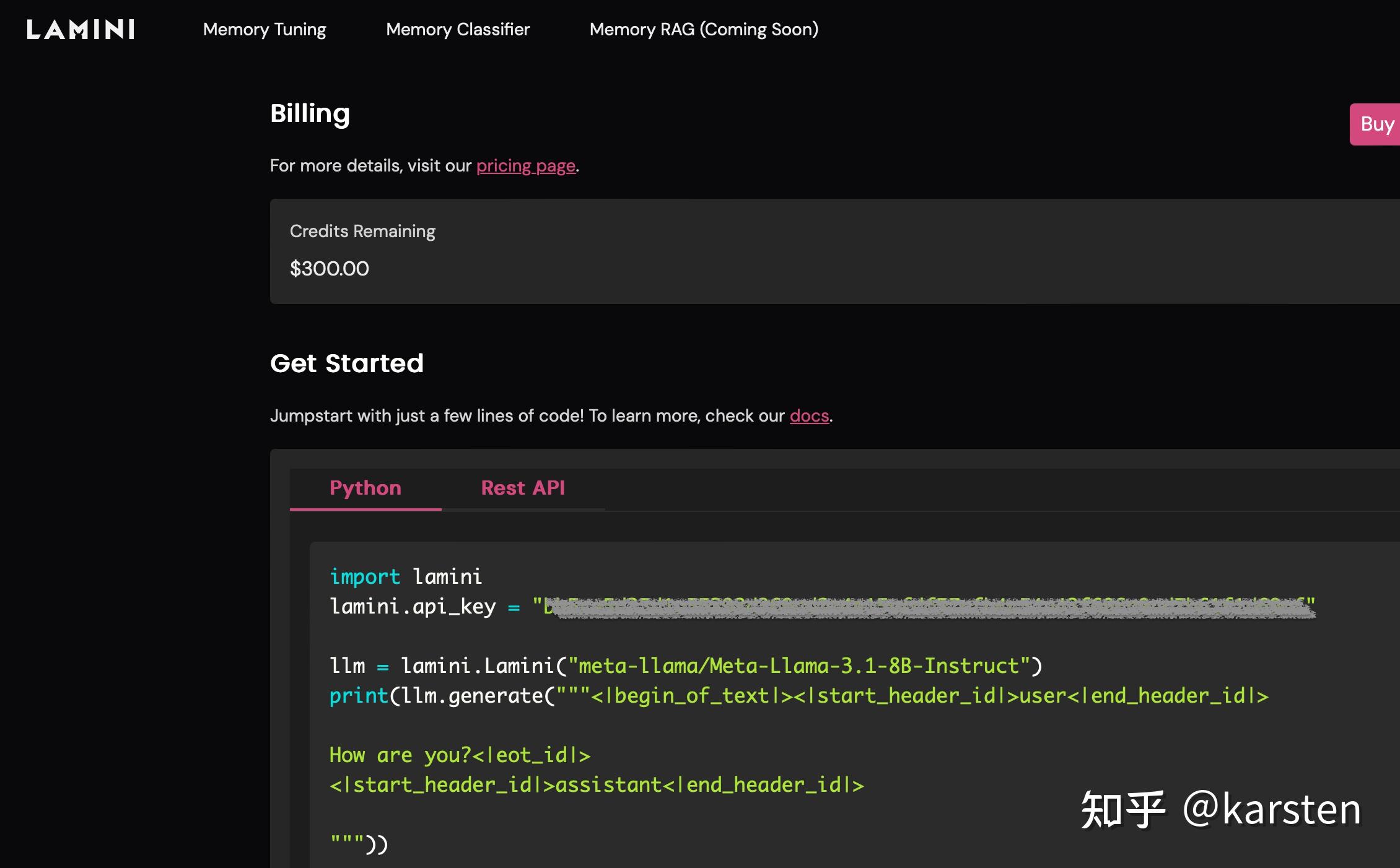Click the assistant header token line
The height and width of the screenshot is (868, 1400).
(596, 785)
